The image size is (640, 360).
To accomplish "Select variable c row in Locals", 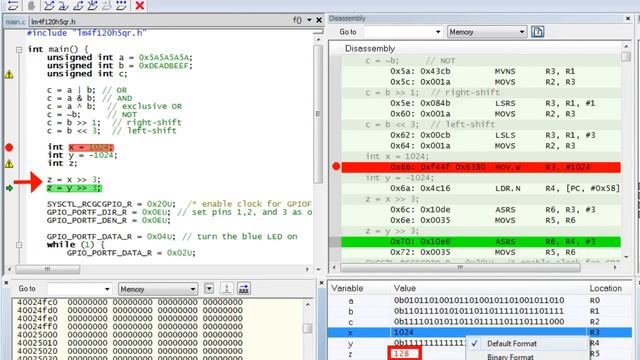I will click(480, 322).
